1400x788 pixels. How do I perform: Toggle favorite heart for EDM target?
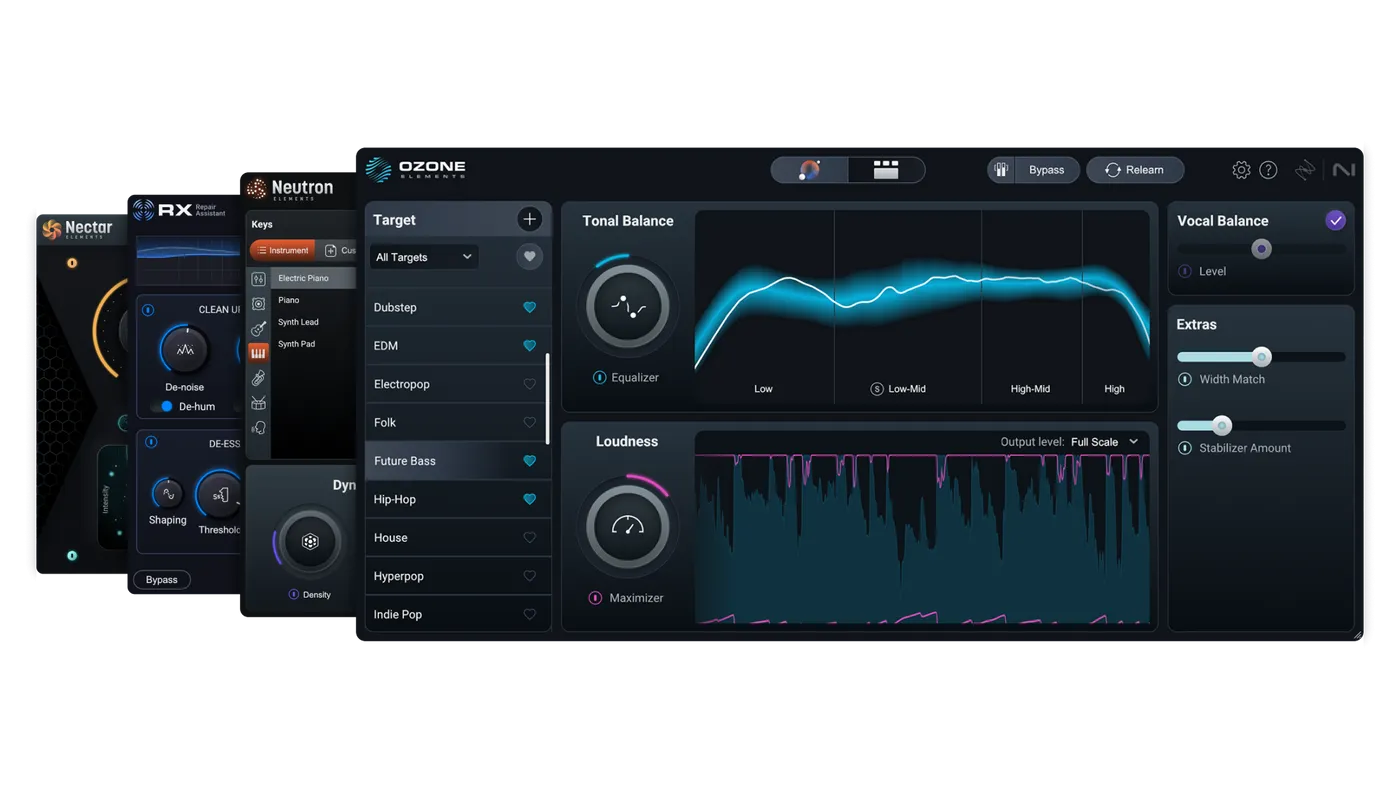coord(529,346)
